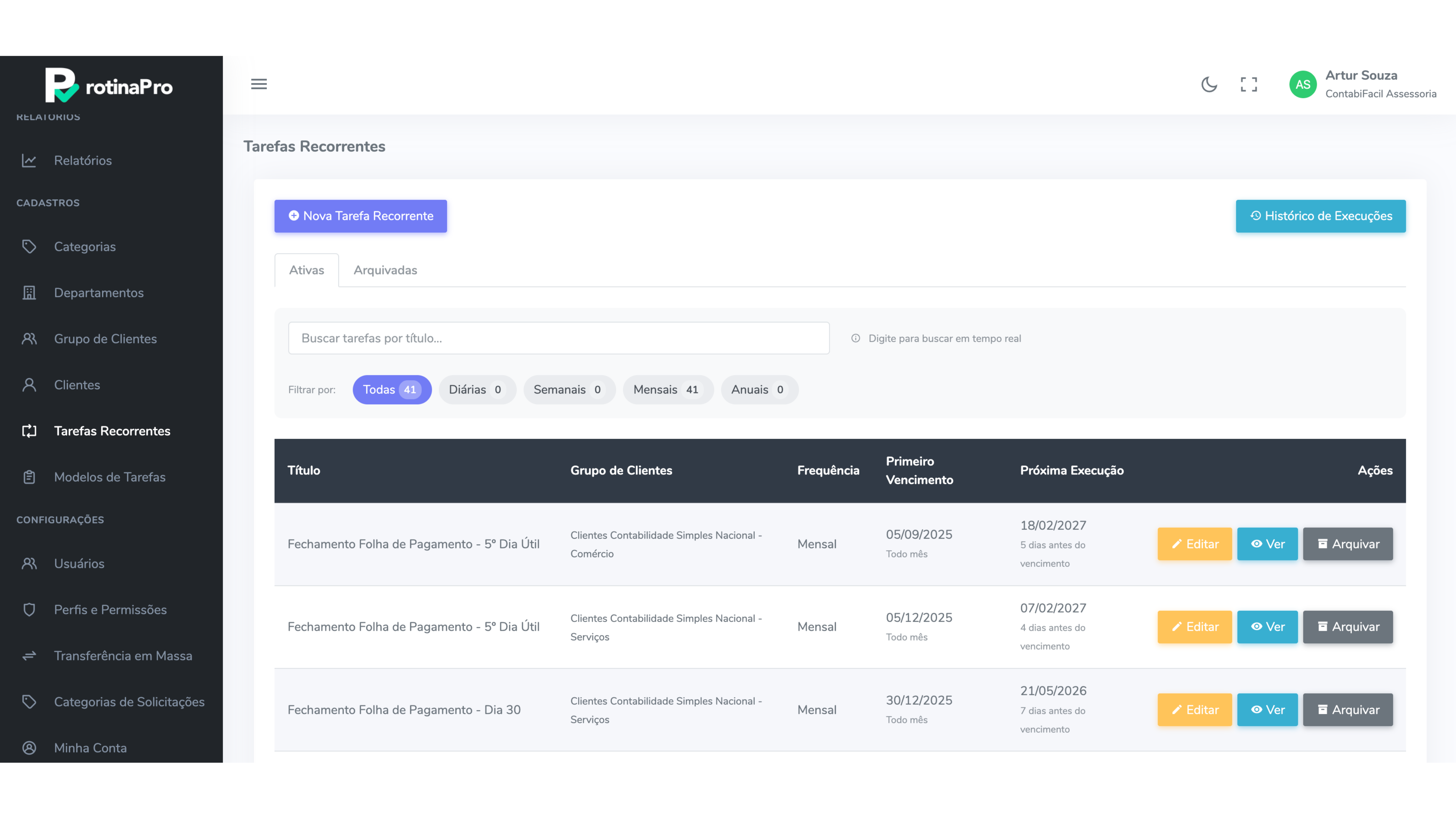Click the Minha Conta profile icon
The width and height of the screenshot is (1456, 819).
tap(29, 748)
